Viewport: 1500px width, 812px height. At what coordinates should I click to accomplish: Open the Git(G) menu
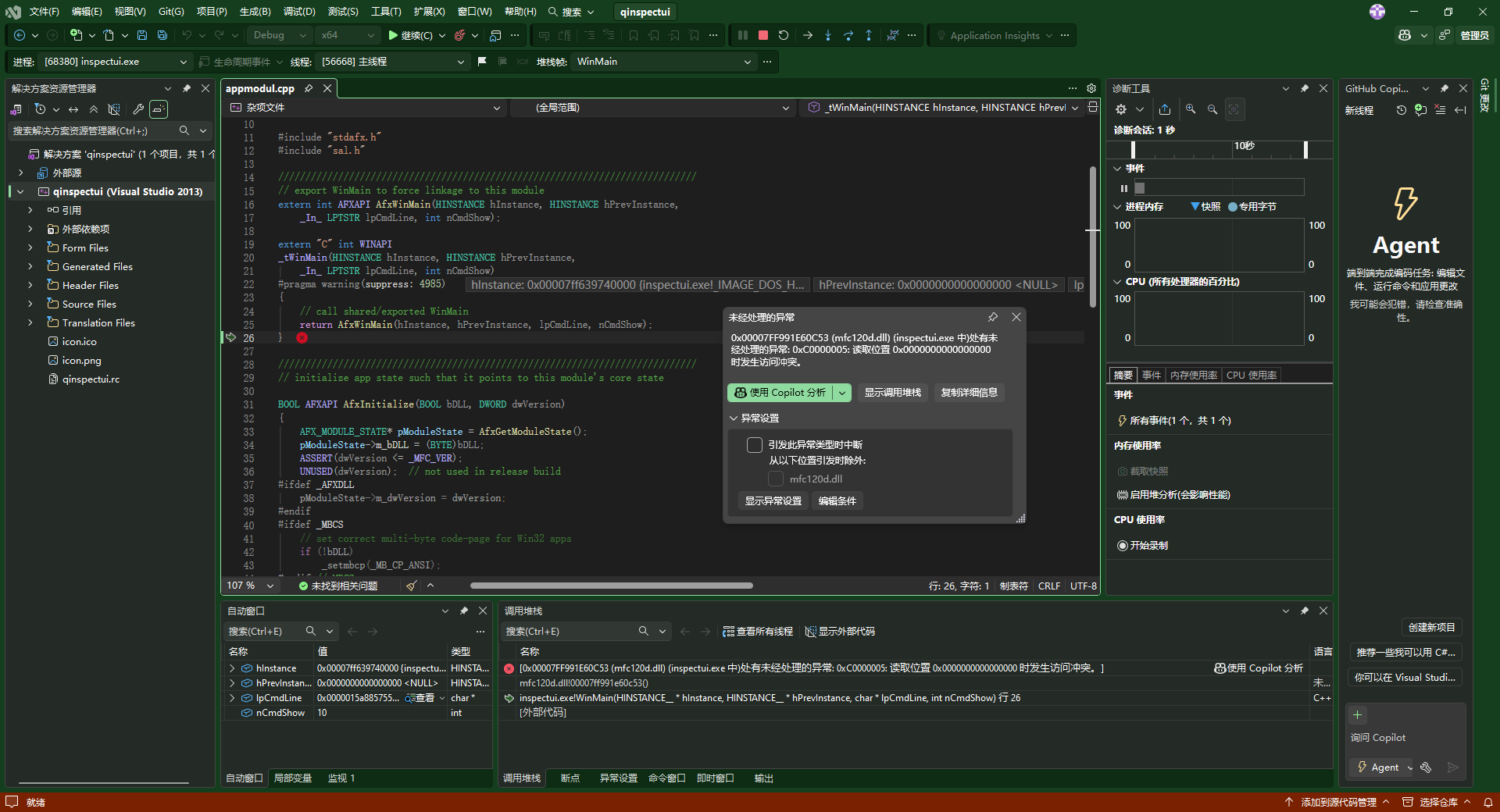click(171, 12)
